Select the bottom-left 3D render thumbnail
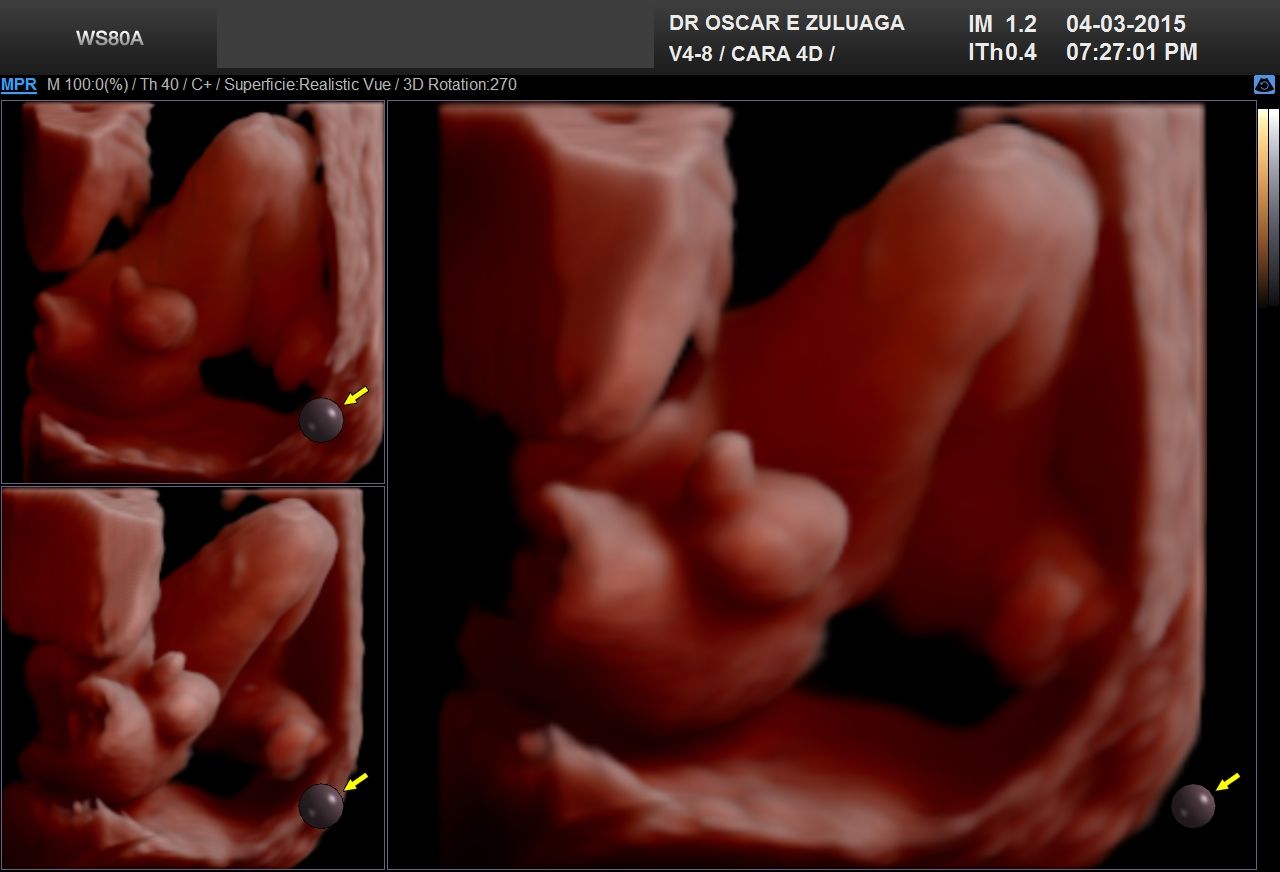 [192, 678]
